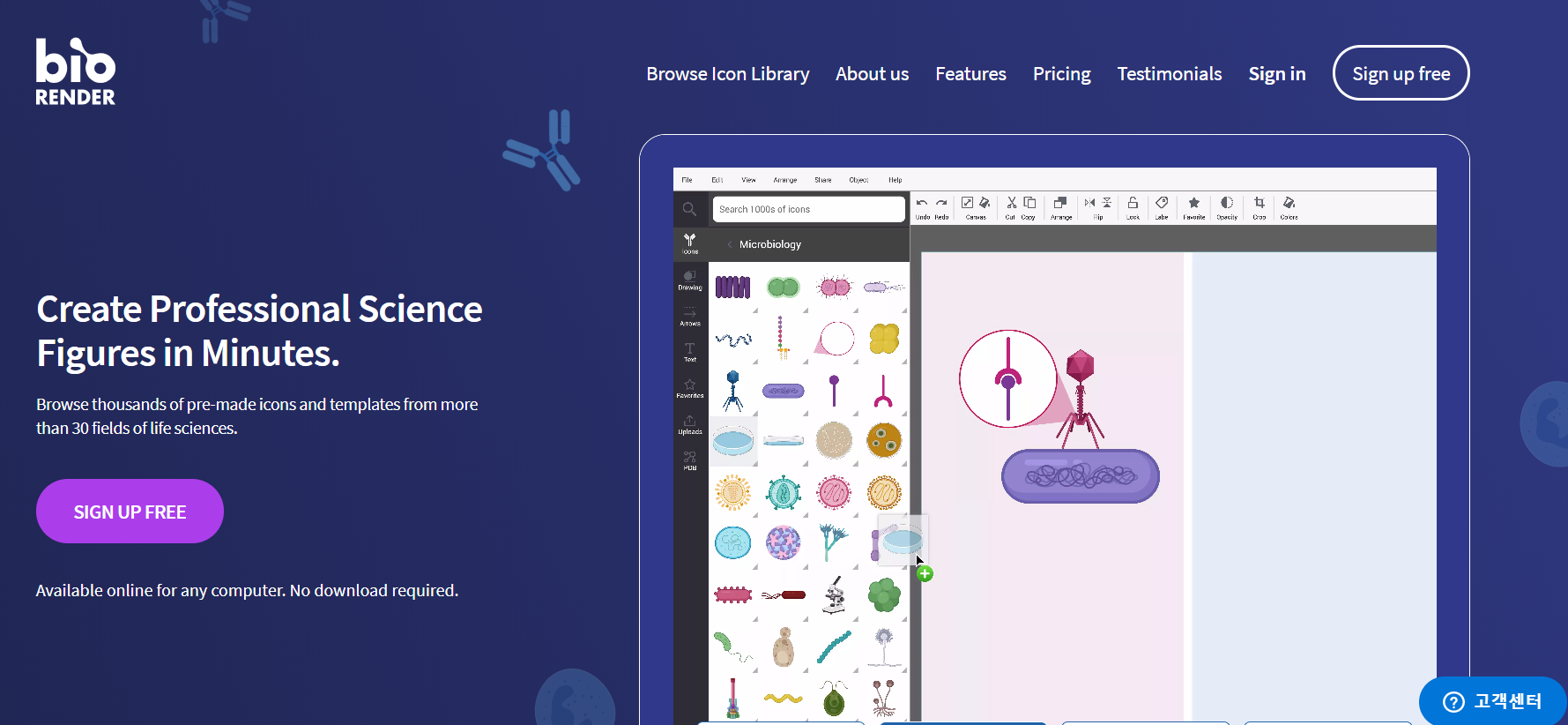
Task: Click the Microbiology category heading
Action: (x=770, y=244)
